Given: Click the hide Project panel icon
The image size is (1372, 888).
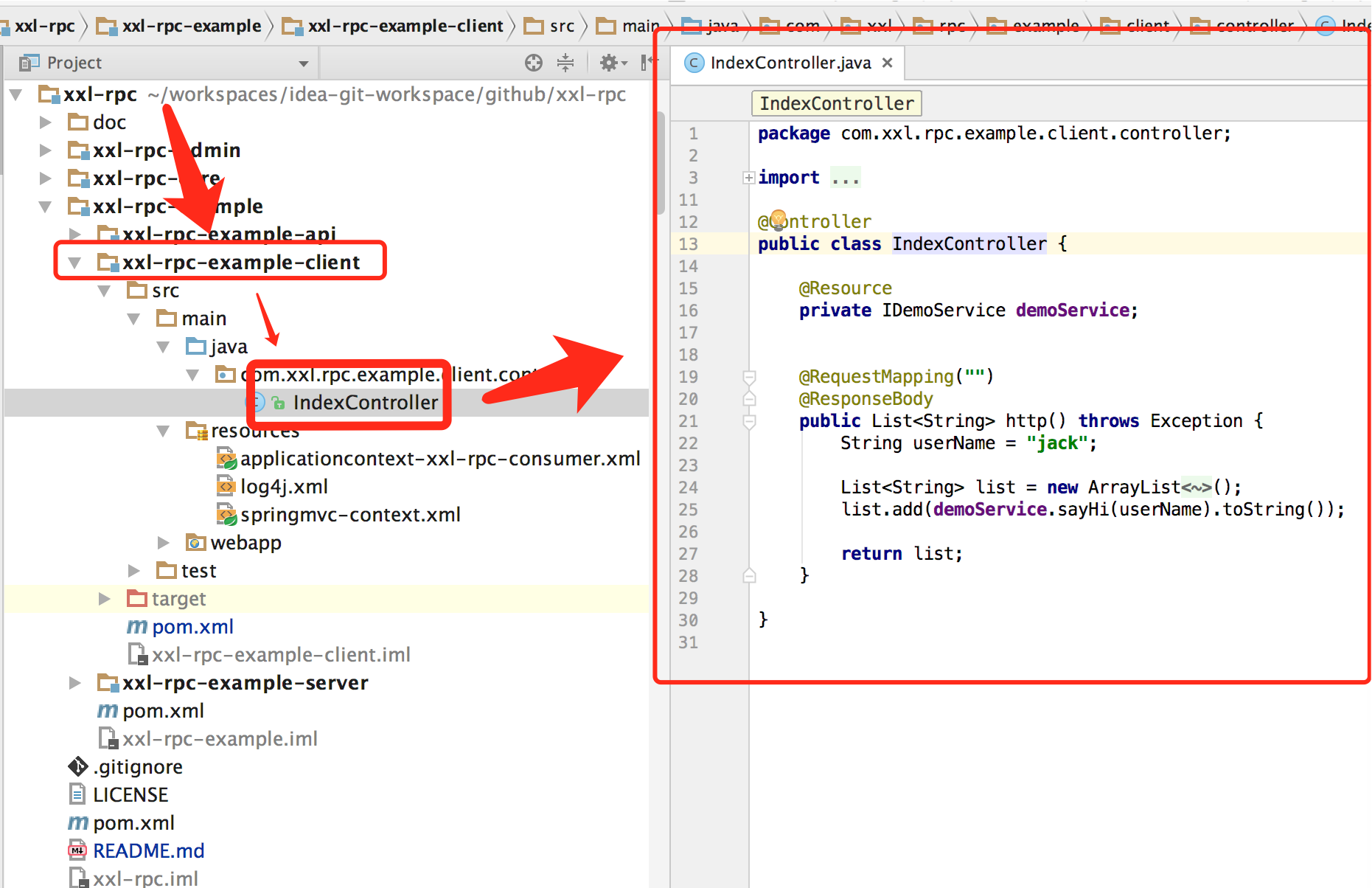Looking at the screenshot, I should 647,63.
